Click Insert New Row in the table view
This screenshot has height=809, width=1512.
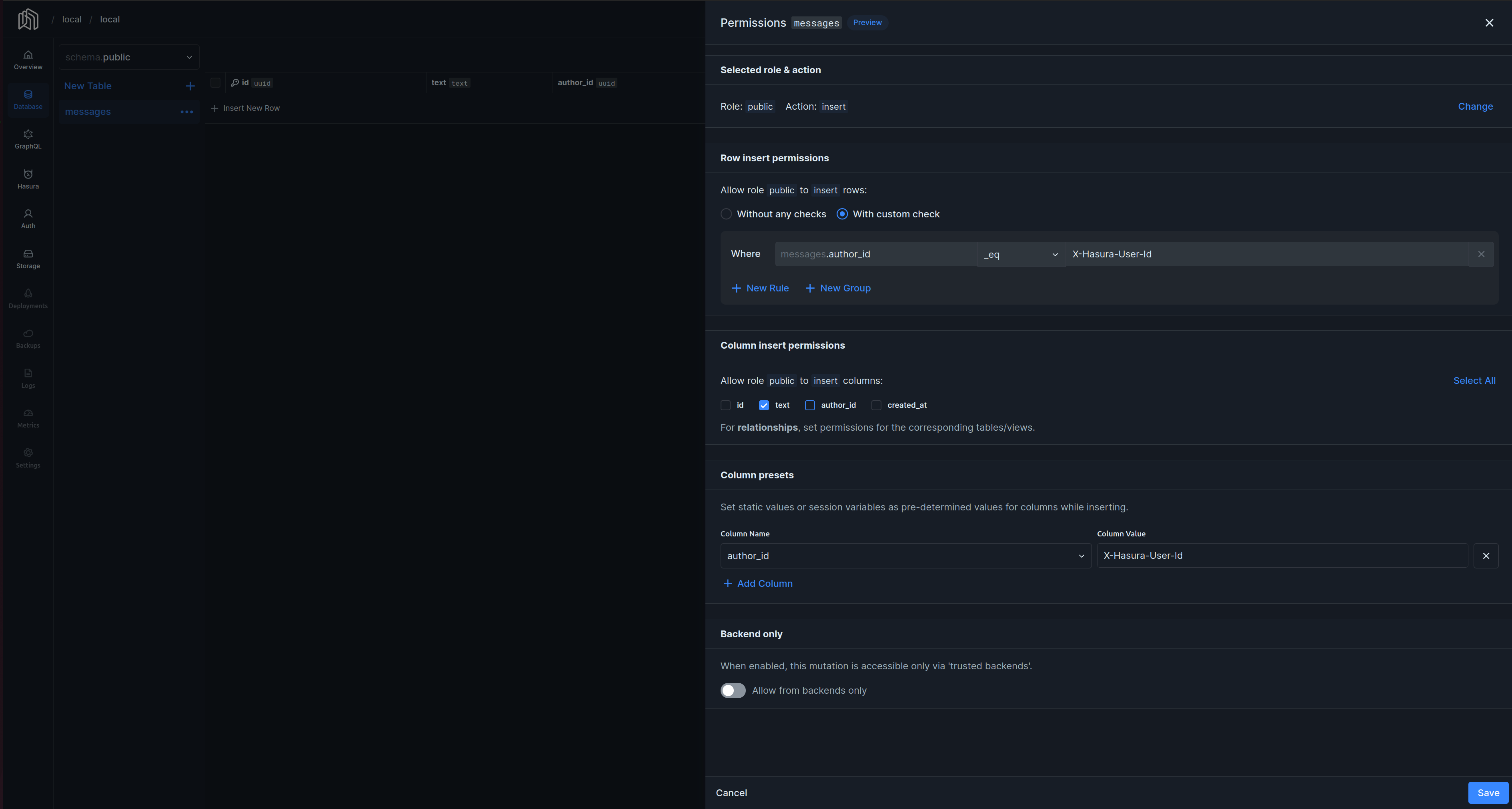(x=251, y=108)
